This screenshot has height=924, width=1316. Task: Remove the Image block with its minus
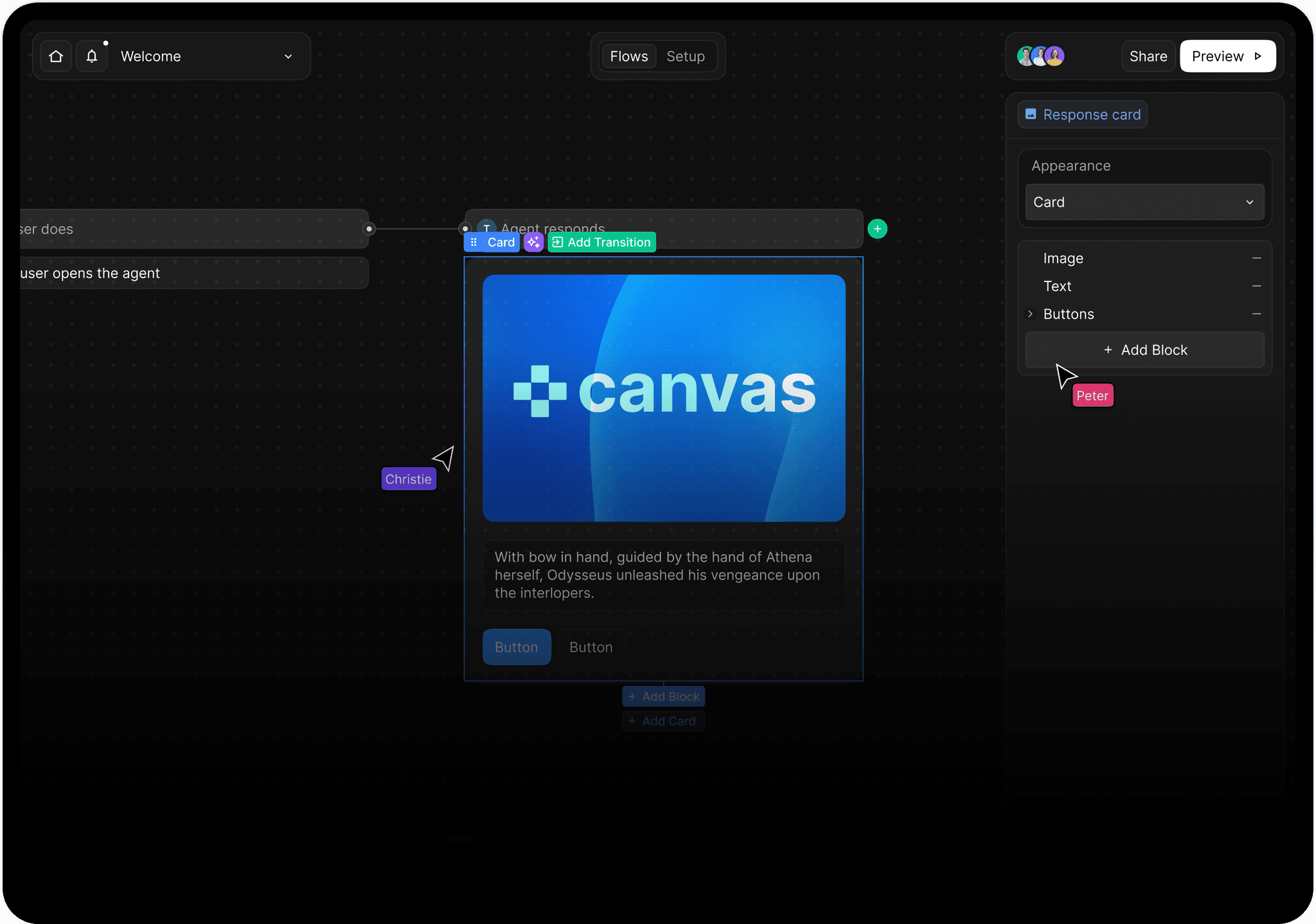pyautogui.click(x=1256, y=258)
